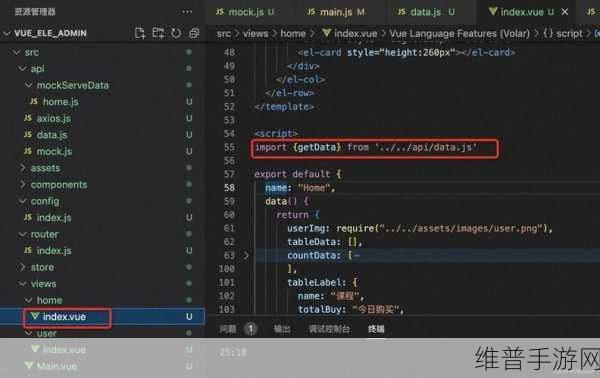
Task: Open explorer more actions ellipsis
Action: click(x=187, y=12)
